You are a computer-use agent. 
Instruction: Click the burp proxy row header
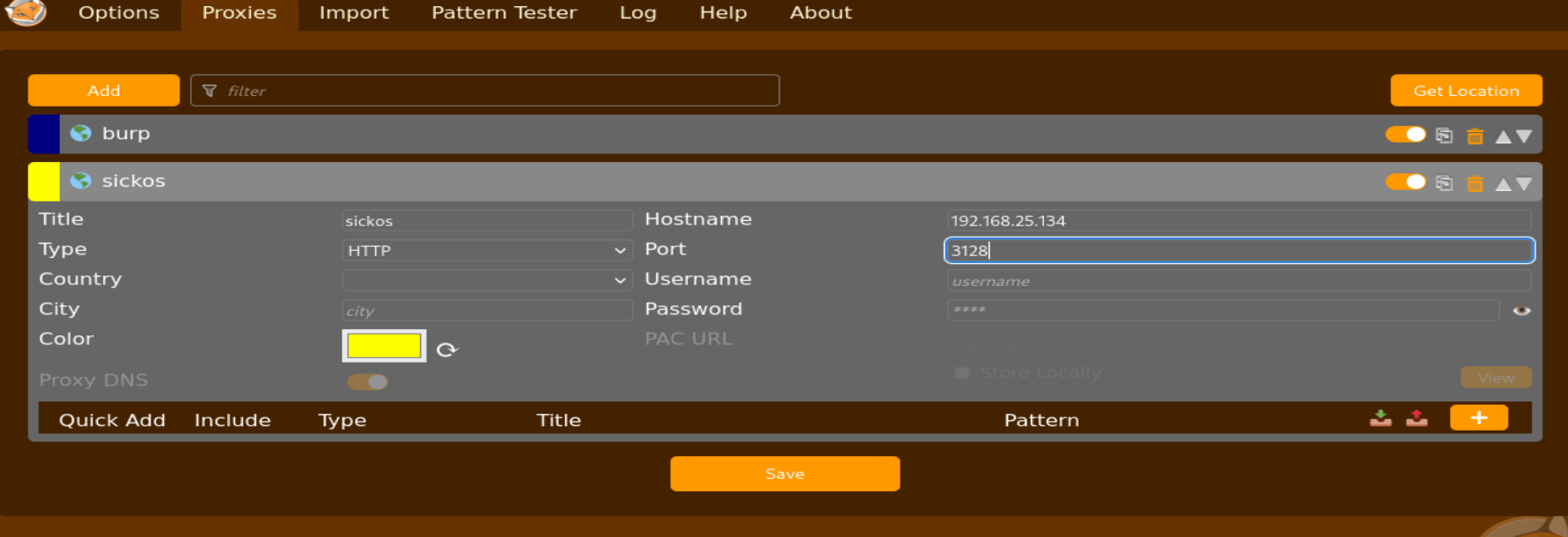pyautogui.click(x=784, y=134)
